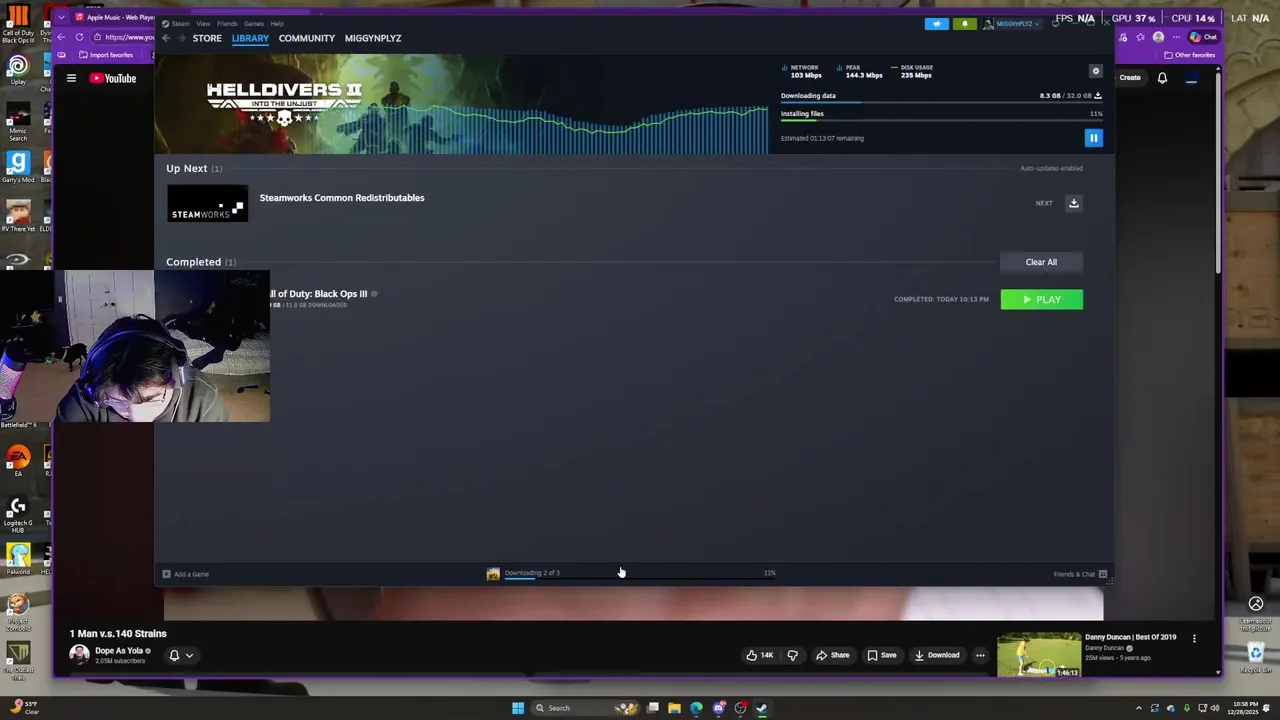Expand MIGGYNPLYZ account dropdown
1280x720 pixels.
(1012, 23)
